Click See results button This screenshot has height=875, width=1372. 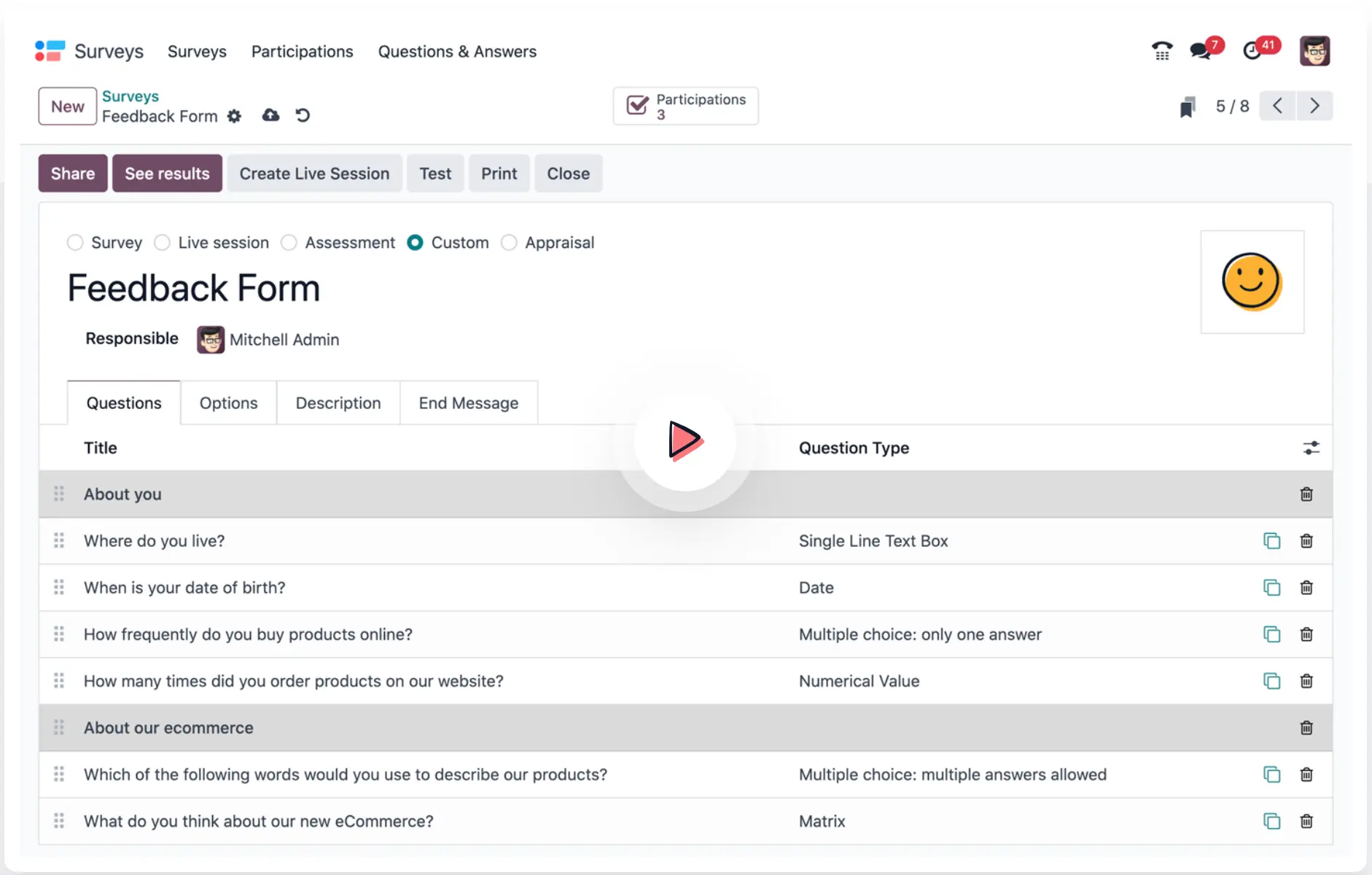point(167,174)
